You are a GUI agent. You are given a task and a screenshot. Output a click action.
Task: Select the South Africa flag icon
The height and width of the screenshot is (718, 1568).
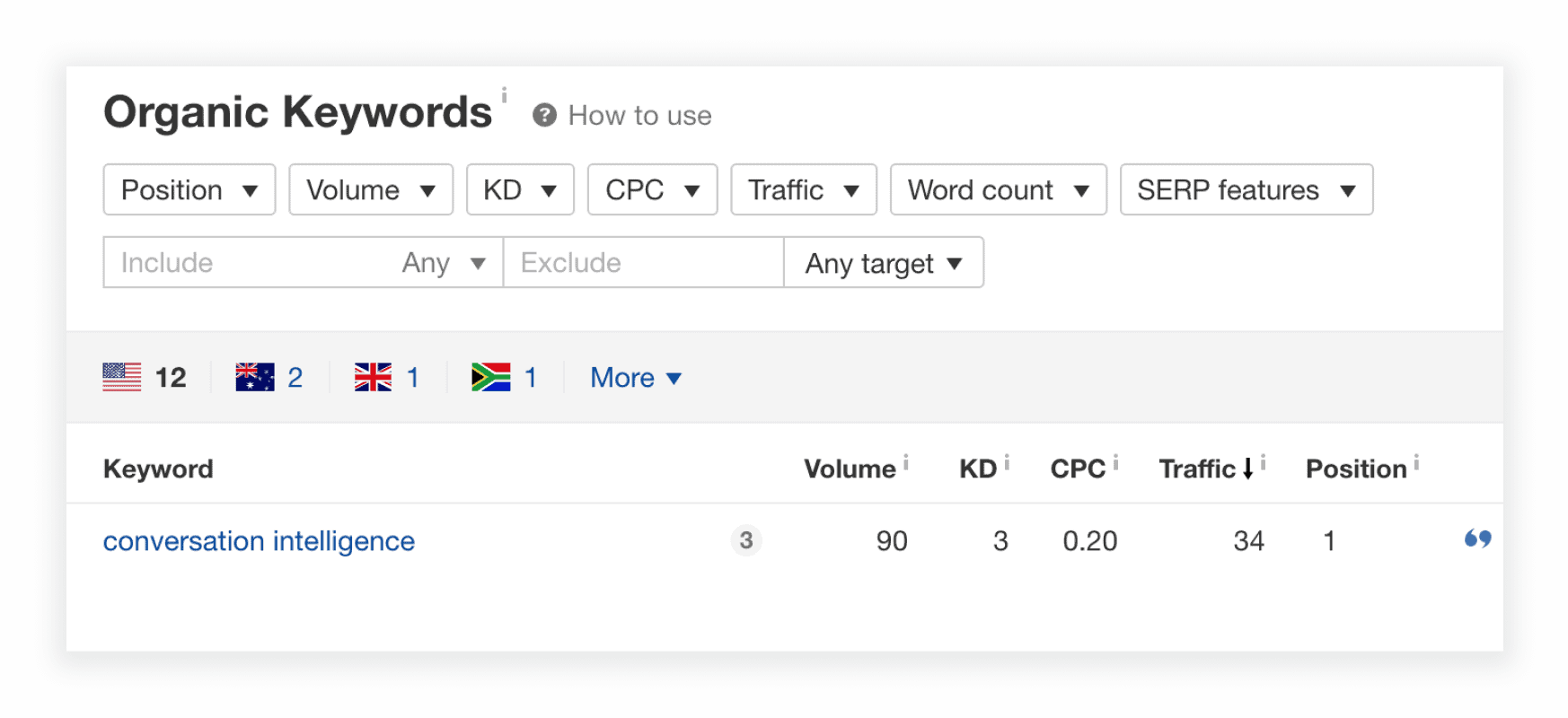pyautogui.click(x=490, y=377)
